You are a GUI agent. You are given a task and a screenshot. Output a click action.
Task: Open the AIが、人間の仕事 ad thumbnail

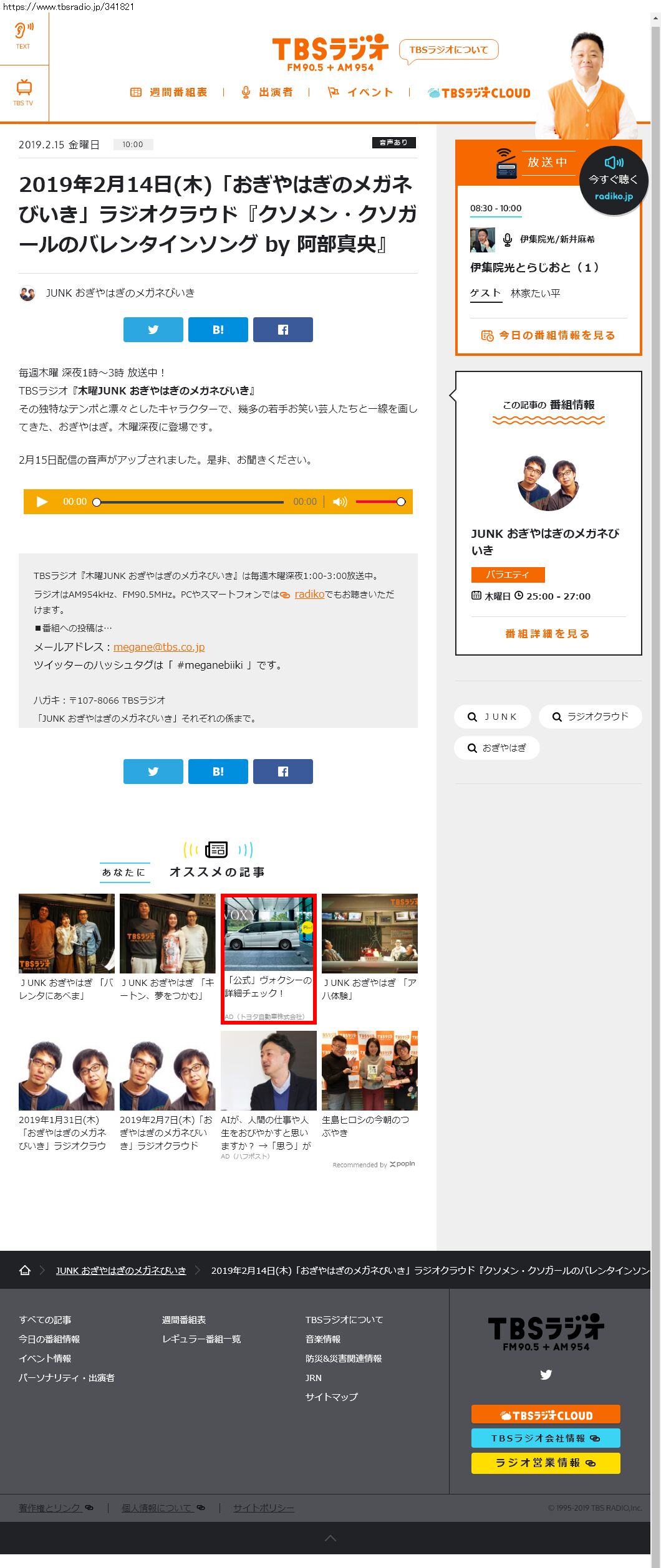point(269,1070)
